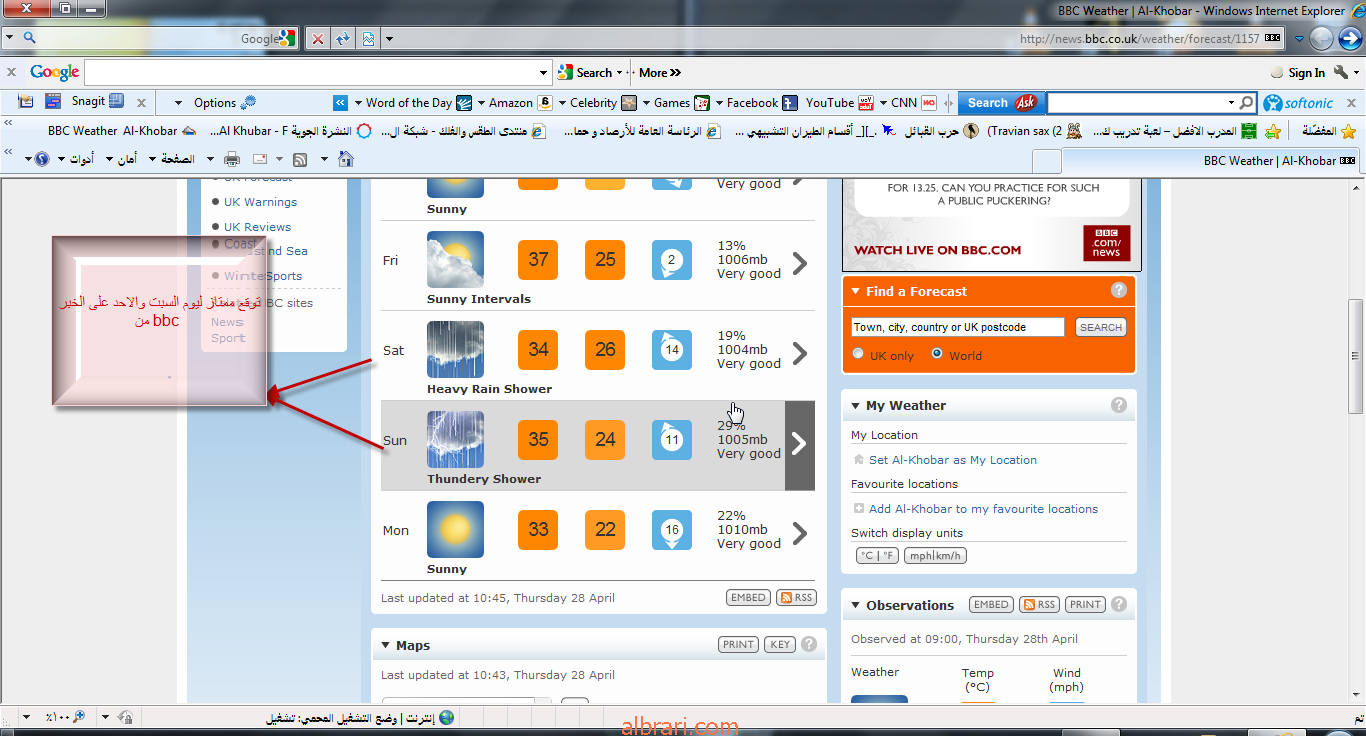1366x736 pixels.
Task: Open a new blank tab
Action: coord(1046,161)
